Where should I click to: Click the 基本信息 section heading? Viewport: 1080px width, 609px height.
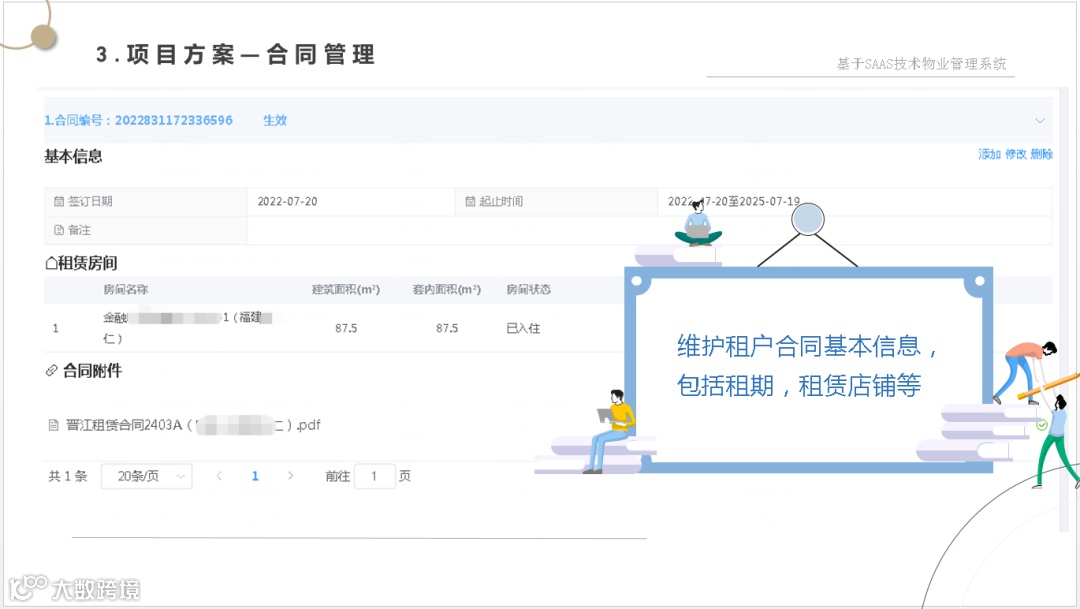pyautogui.click(x=73, y=156)
